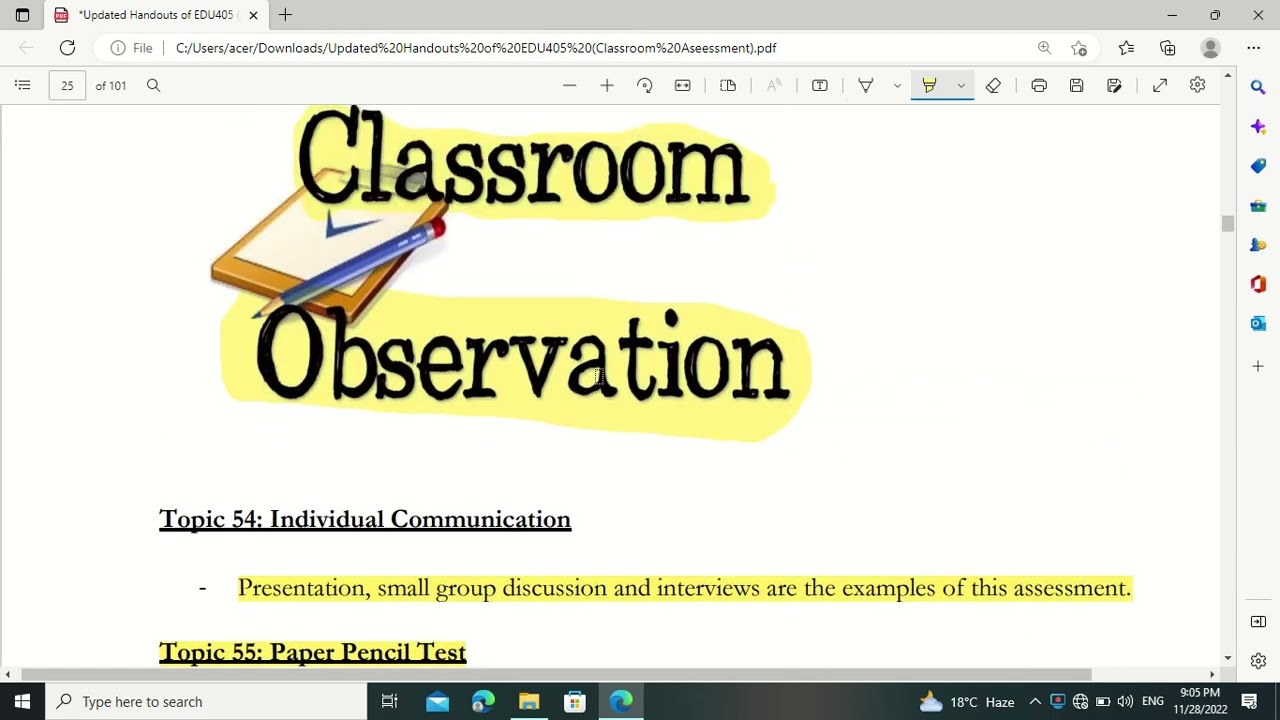The width and height of the screenshot is (1280, 720).
Task: Enter full screen mode
Action: click(1160, 85)
